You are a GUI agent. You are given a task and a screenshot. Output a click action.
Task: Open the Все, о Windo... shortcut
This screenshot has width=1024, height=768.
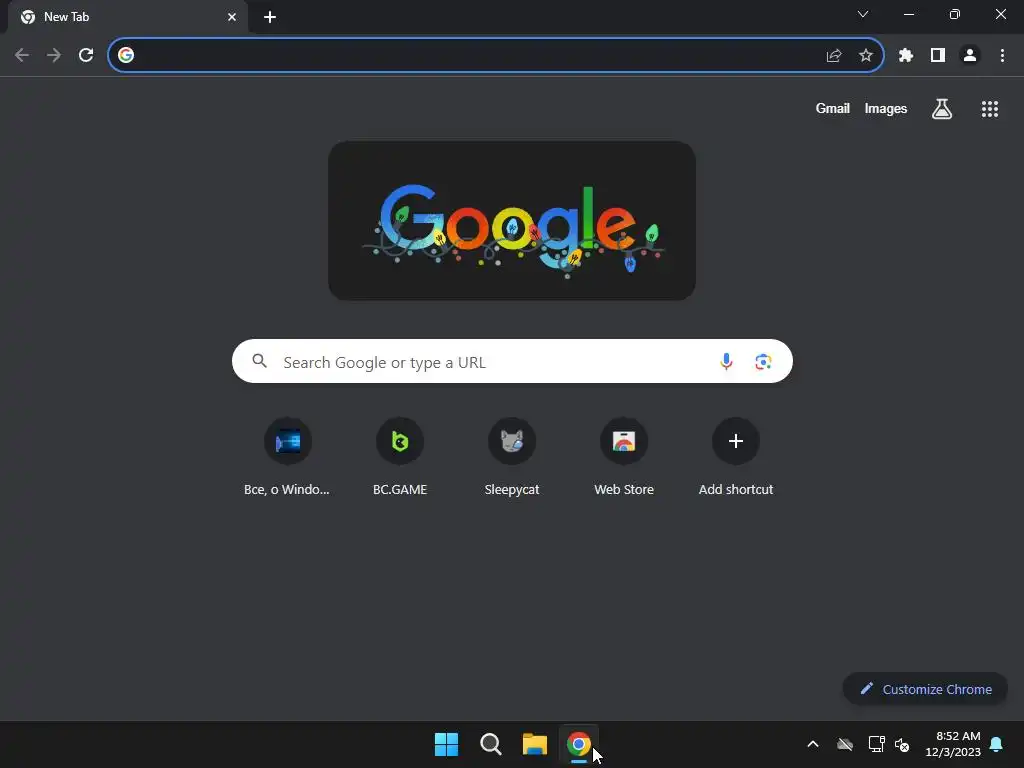[287, 457]
